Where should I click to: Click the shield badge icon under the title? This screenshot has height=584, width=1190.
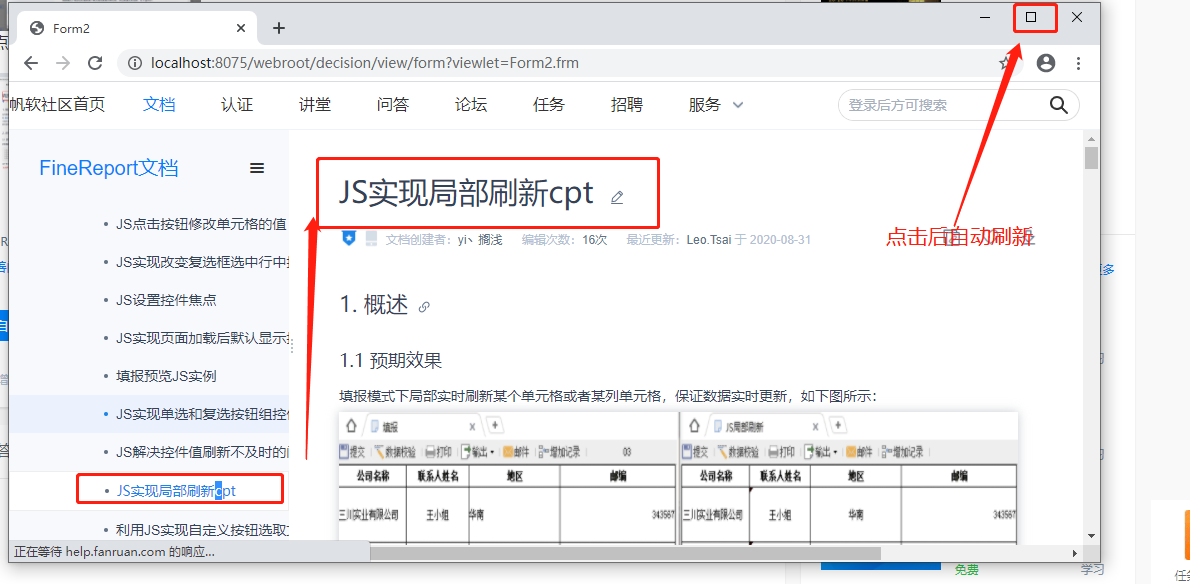348,238
